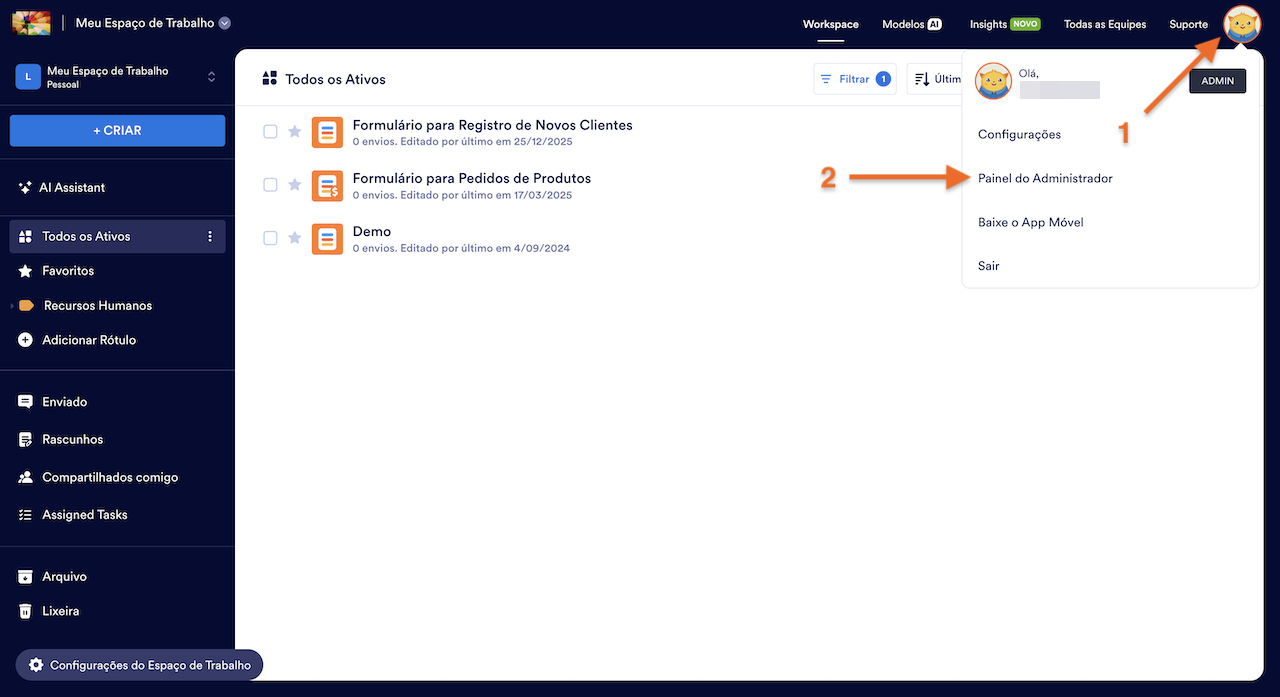This screenshot has height=697, width=1280.
Task: Click Sair to log out
Action: (988, 266)
